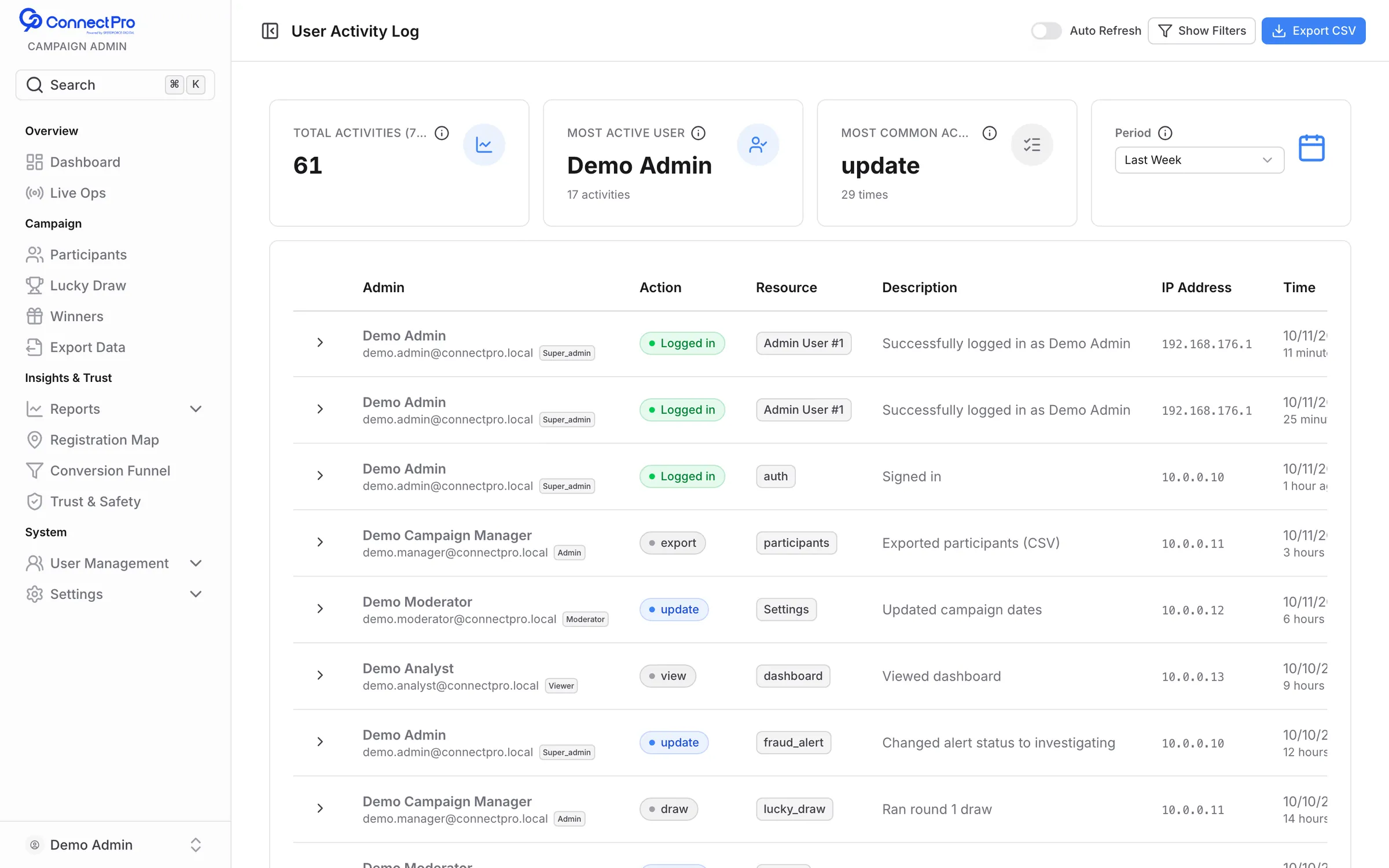This screenshot has width=1389, height=868.
Task: Expand the Settings submenu chevron
Action: (x=196, y=594)
